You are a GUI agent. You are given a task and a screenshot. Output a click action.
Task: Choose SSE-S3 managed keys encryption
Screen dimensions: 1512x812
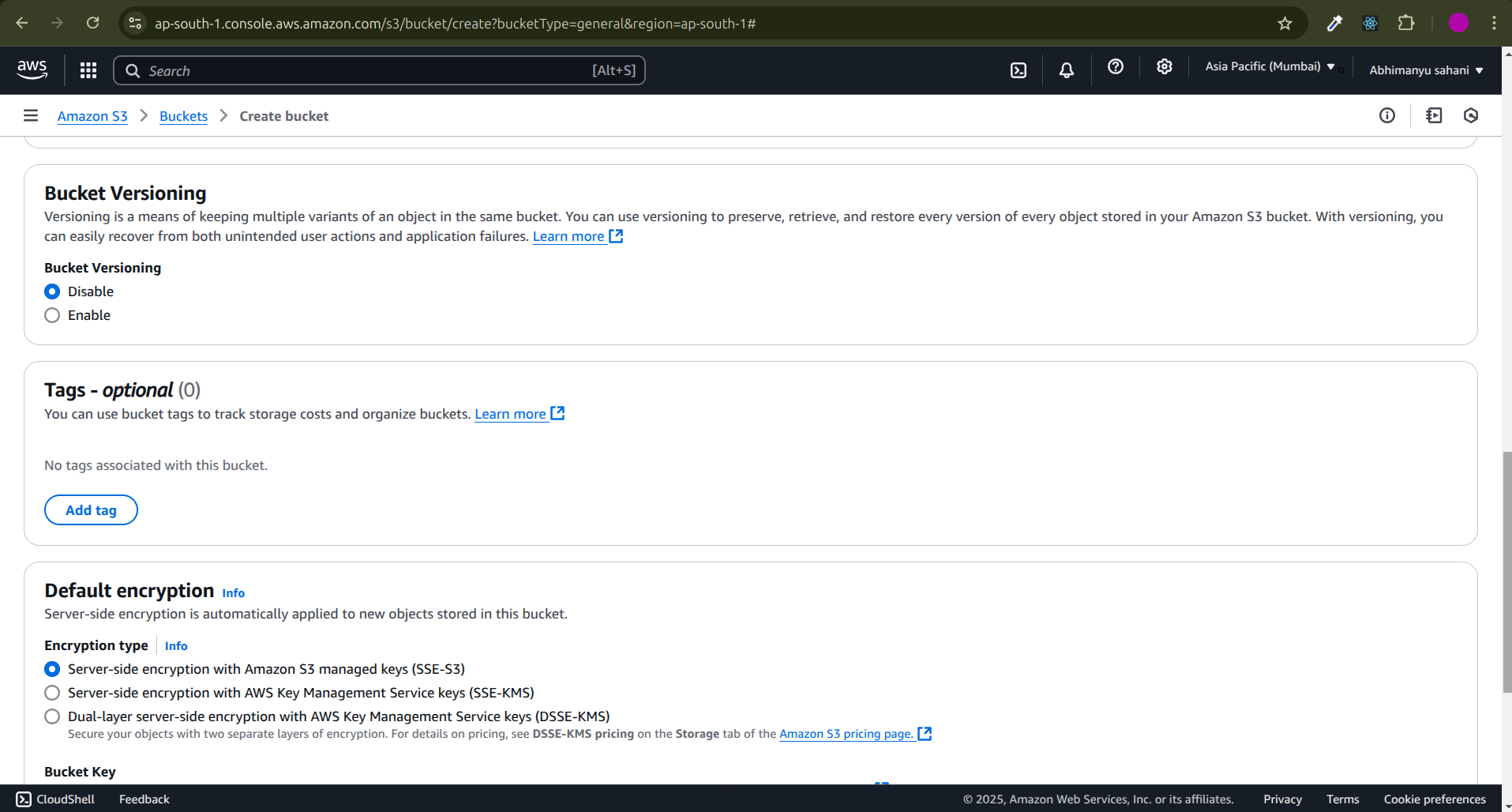point(52,669)
